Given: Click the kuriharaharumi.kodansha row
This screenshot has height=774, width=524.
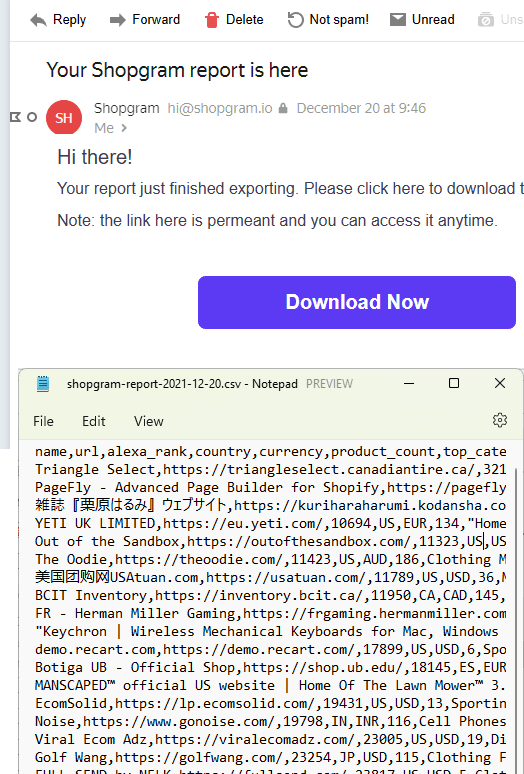Looking at the screenshot, I should tap(270, 505).
